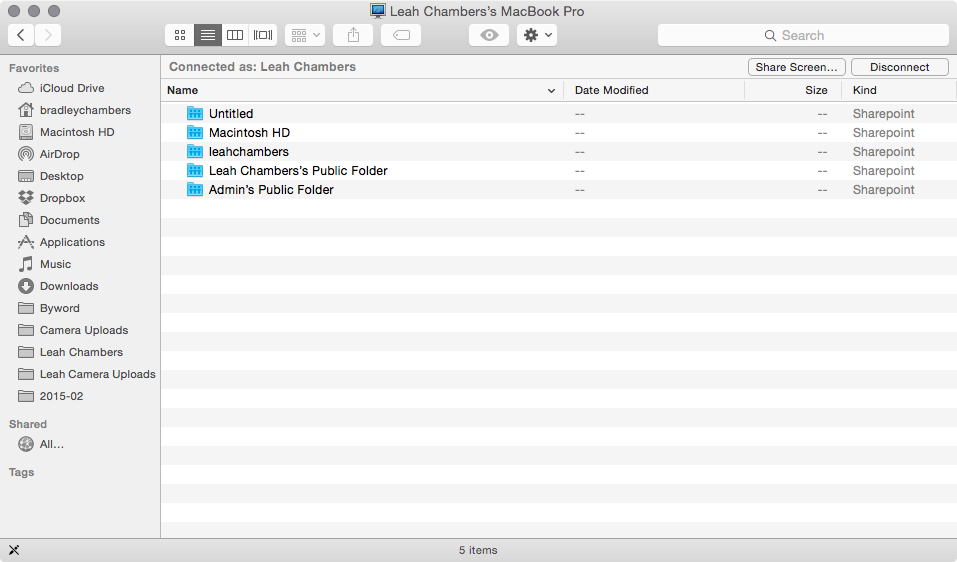Click the Share toolbar button
The width and height of the screenshot is (957, 562).
coord(353,35)
